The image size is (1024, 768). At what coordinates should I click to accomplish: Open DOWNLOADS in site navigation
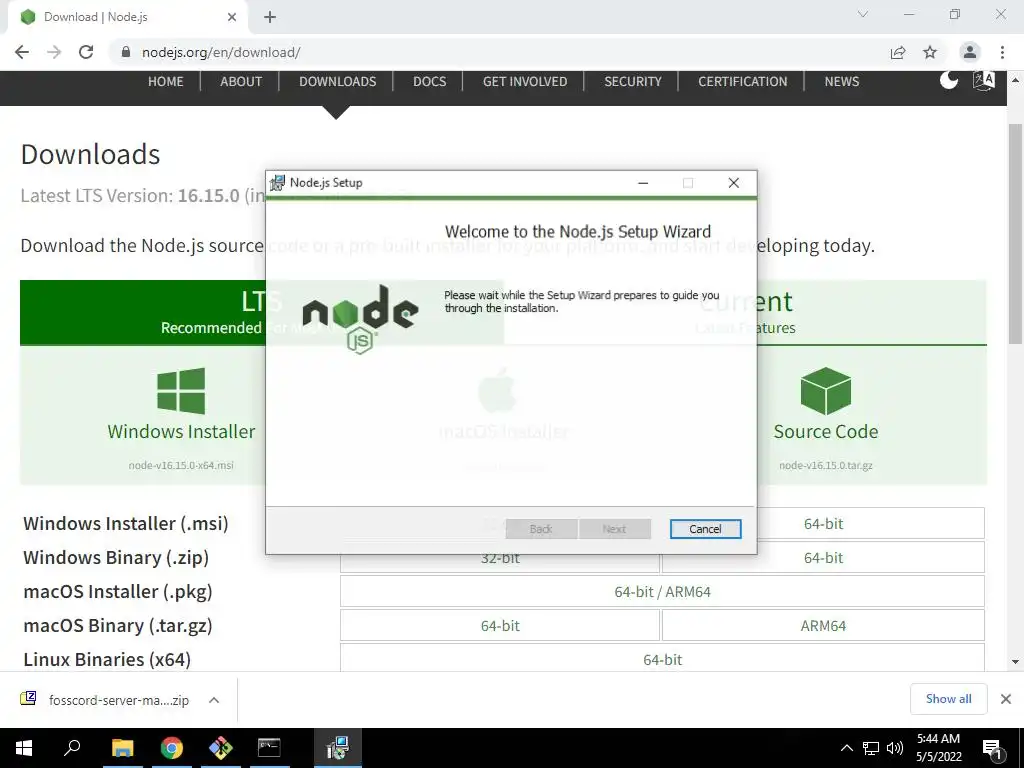pos(338,82)
